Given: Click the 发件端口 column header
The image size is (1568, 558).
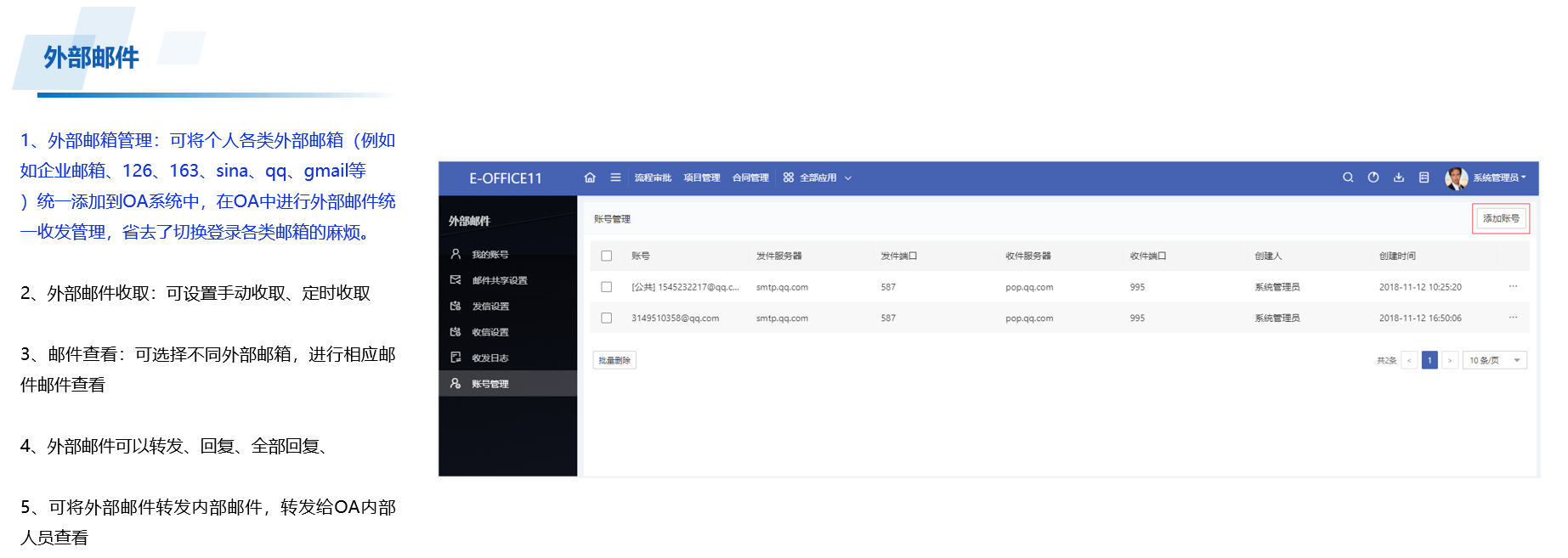Looking at the screenshot, I should 899,256.
